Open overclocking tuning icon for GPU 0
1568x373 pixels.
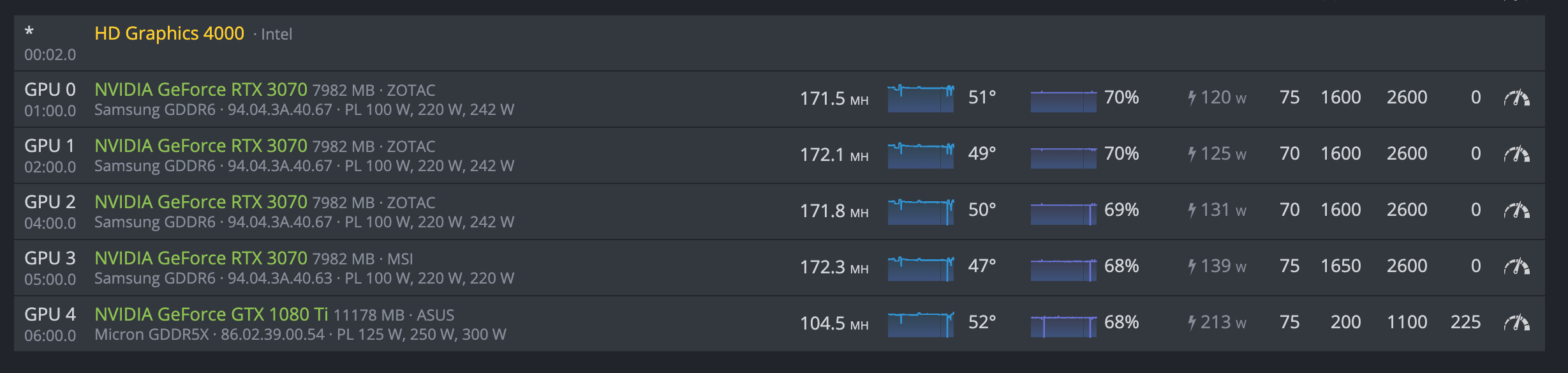(x=1516, y=98)
